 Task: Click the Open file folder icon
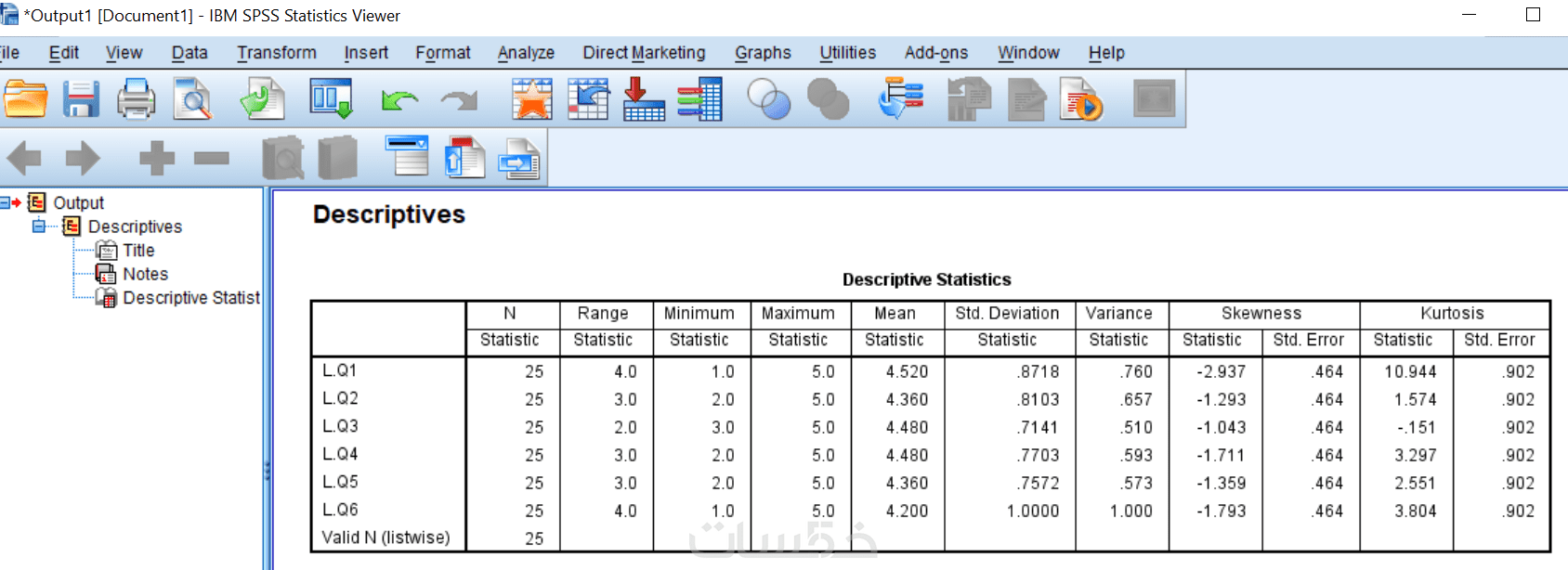coord(25,99)
